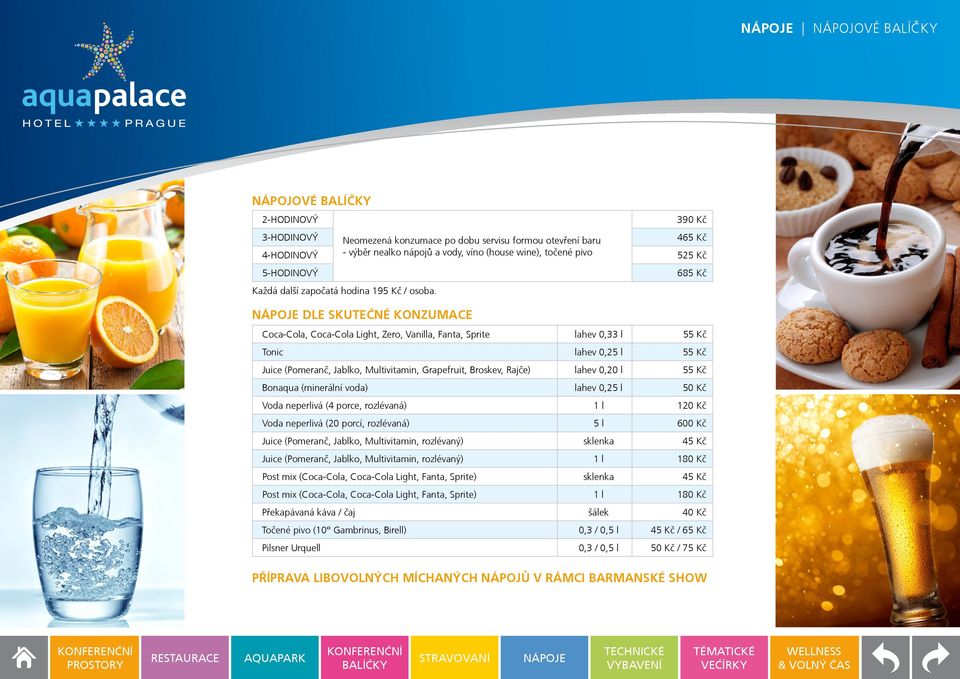Viewport: 960px width, 679px height.
Task: Click the Neomezená konzumace description text
Action: tap(471, 246)
